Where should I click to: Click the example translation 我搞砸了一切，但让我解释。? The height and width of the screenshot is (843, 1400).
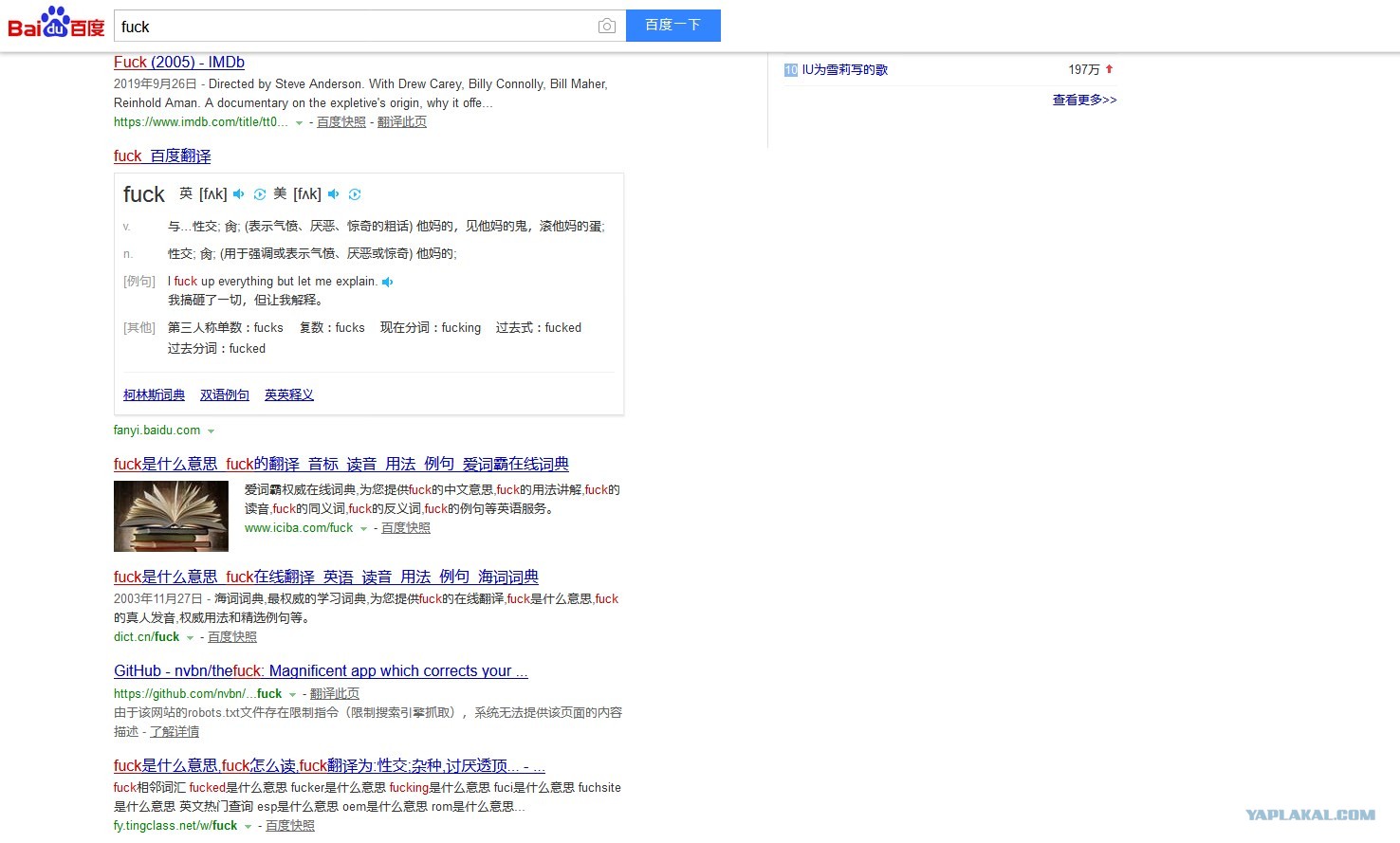247,301
